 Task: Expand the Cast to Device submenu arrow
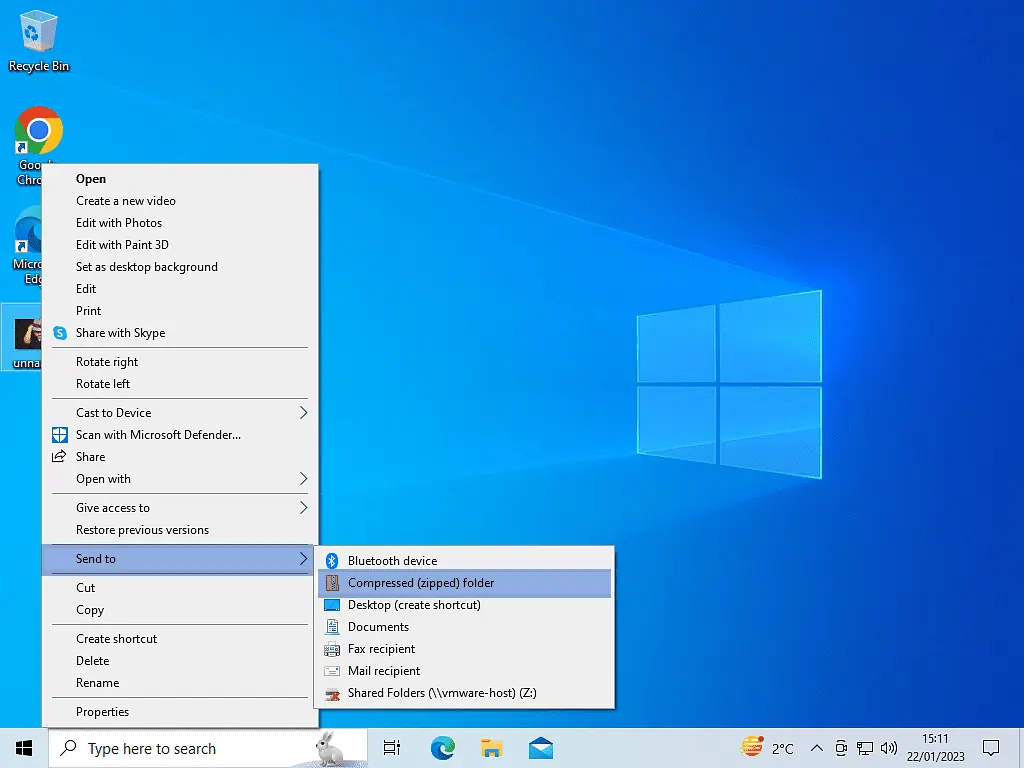tap(305, 412)
